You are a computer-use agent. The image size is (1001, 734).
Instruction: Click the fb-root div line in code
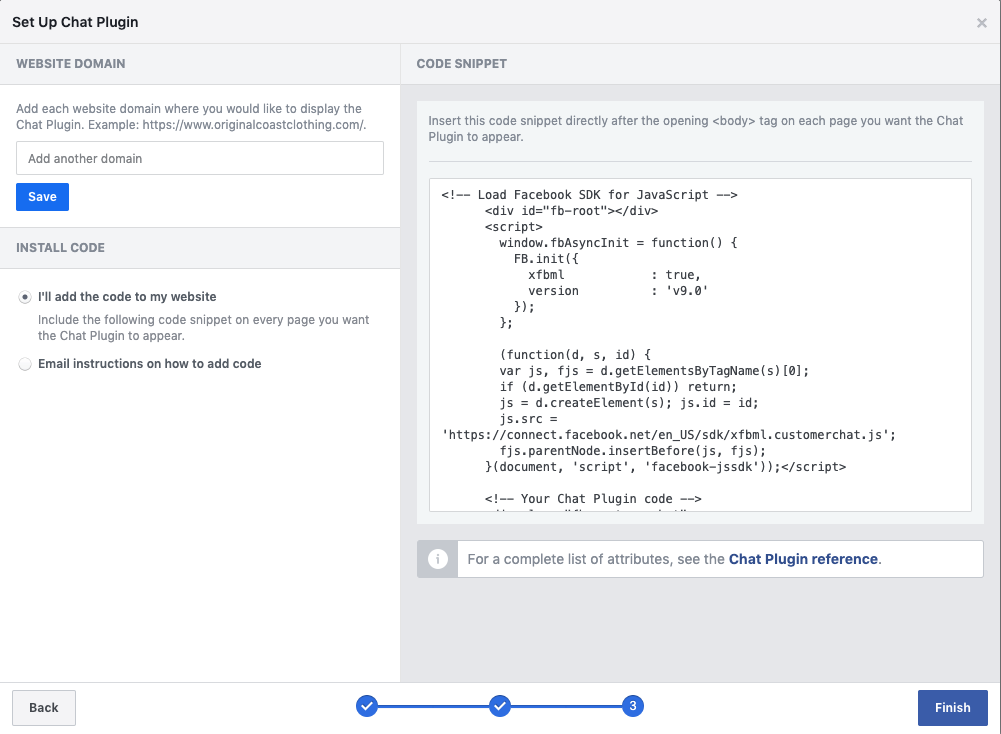point(571,211)
